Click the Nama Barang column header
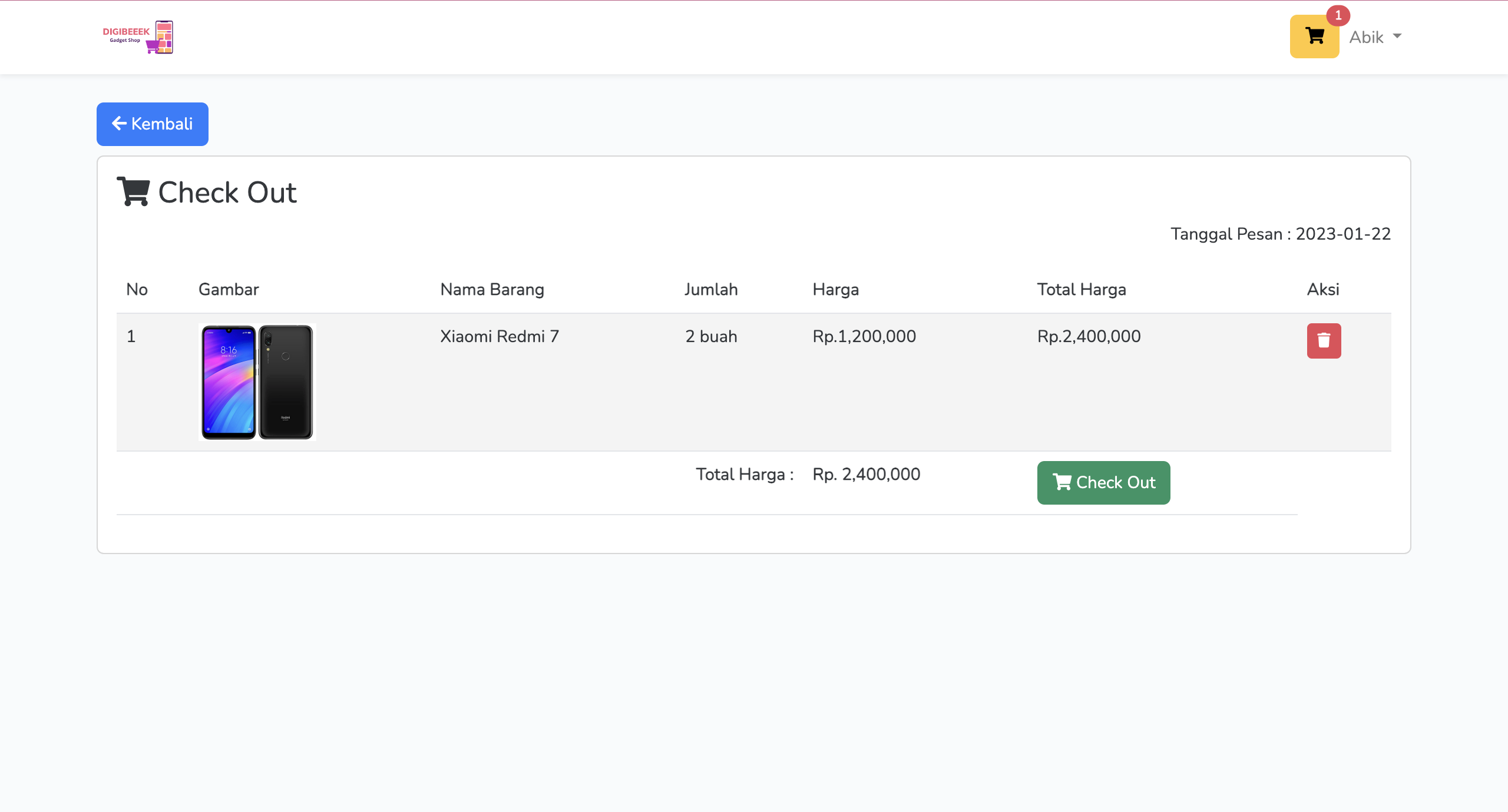This screenshot has height=812, width=1508. pos(492,290)
